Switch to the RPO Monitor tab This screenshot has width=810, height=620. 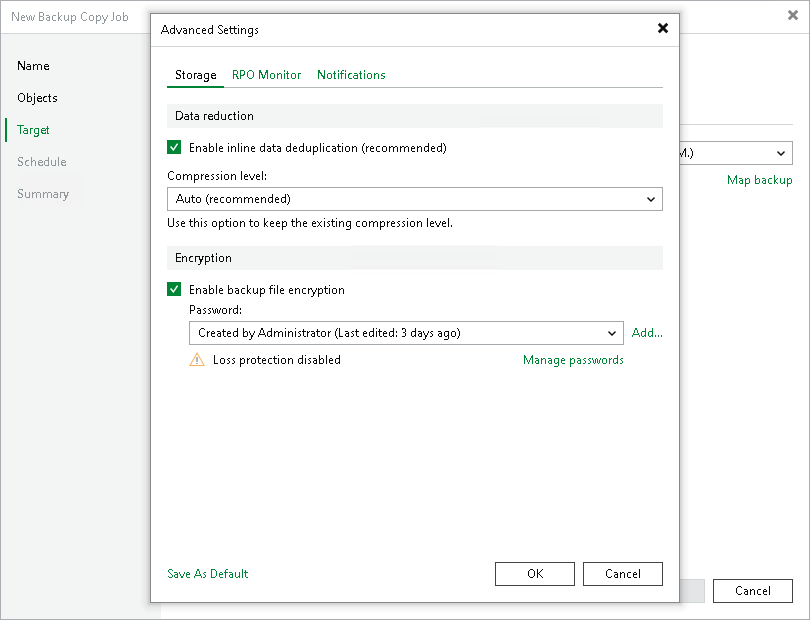pos(266,75)
